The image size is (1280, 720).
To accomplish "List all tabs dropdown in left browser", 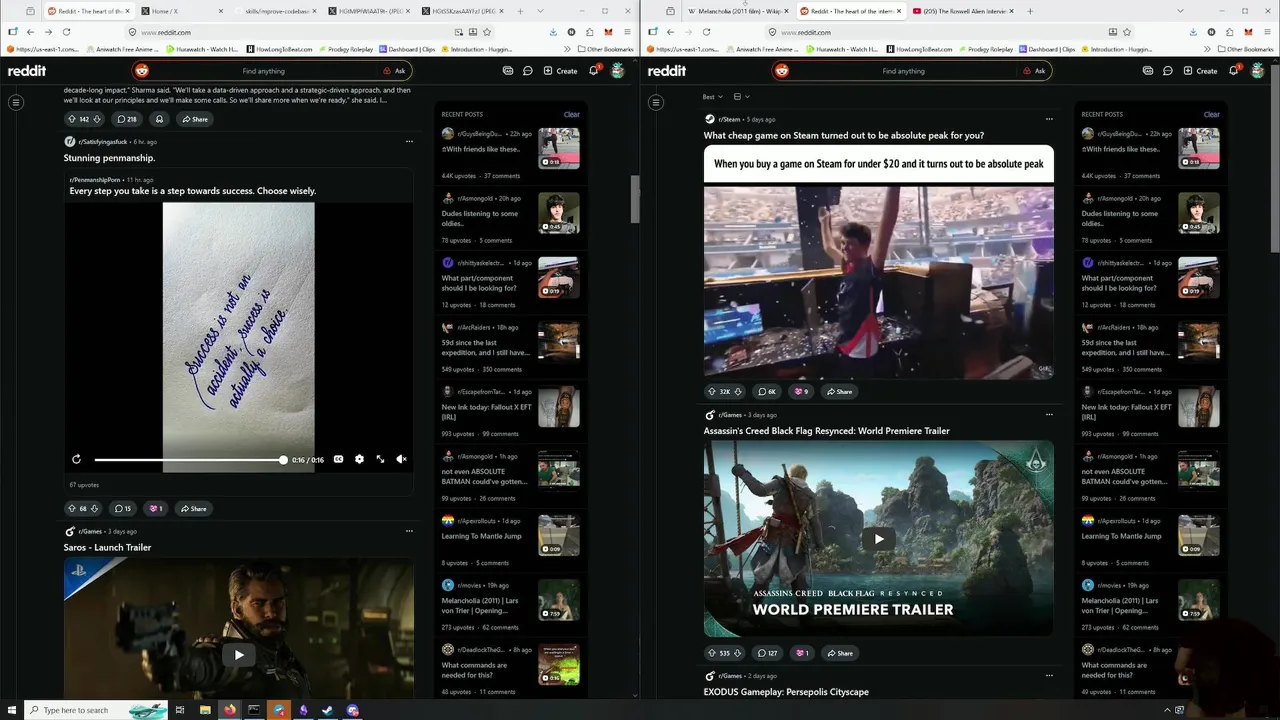I will pyautogui.click(x=540, y=11).
